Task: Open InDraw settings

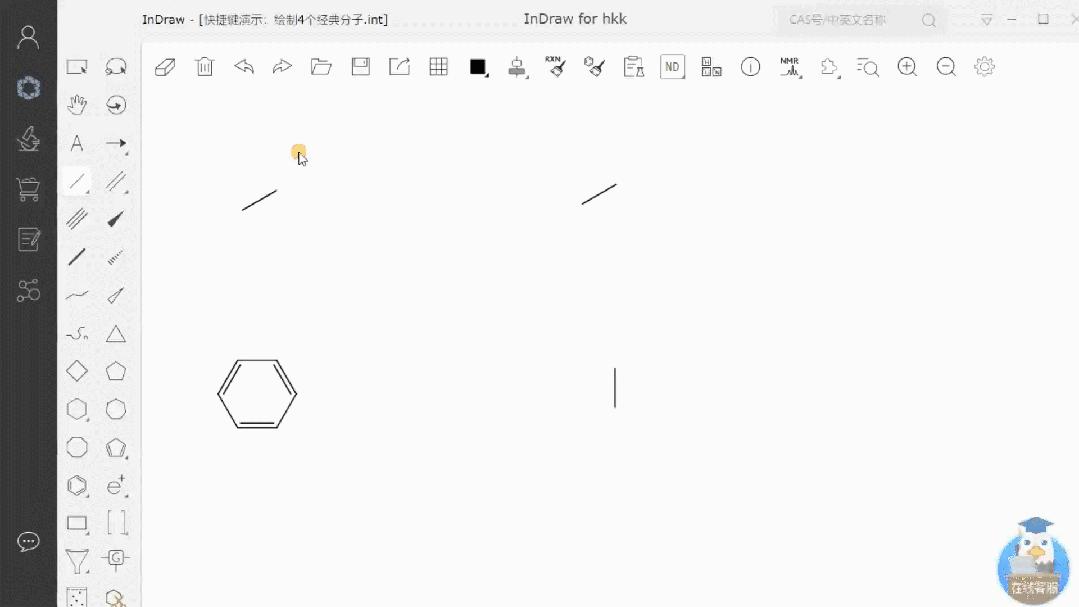Action: tap(984, 66)
